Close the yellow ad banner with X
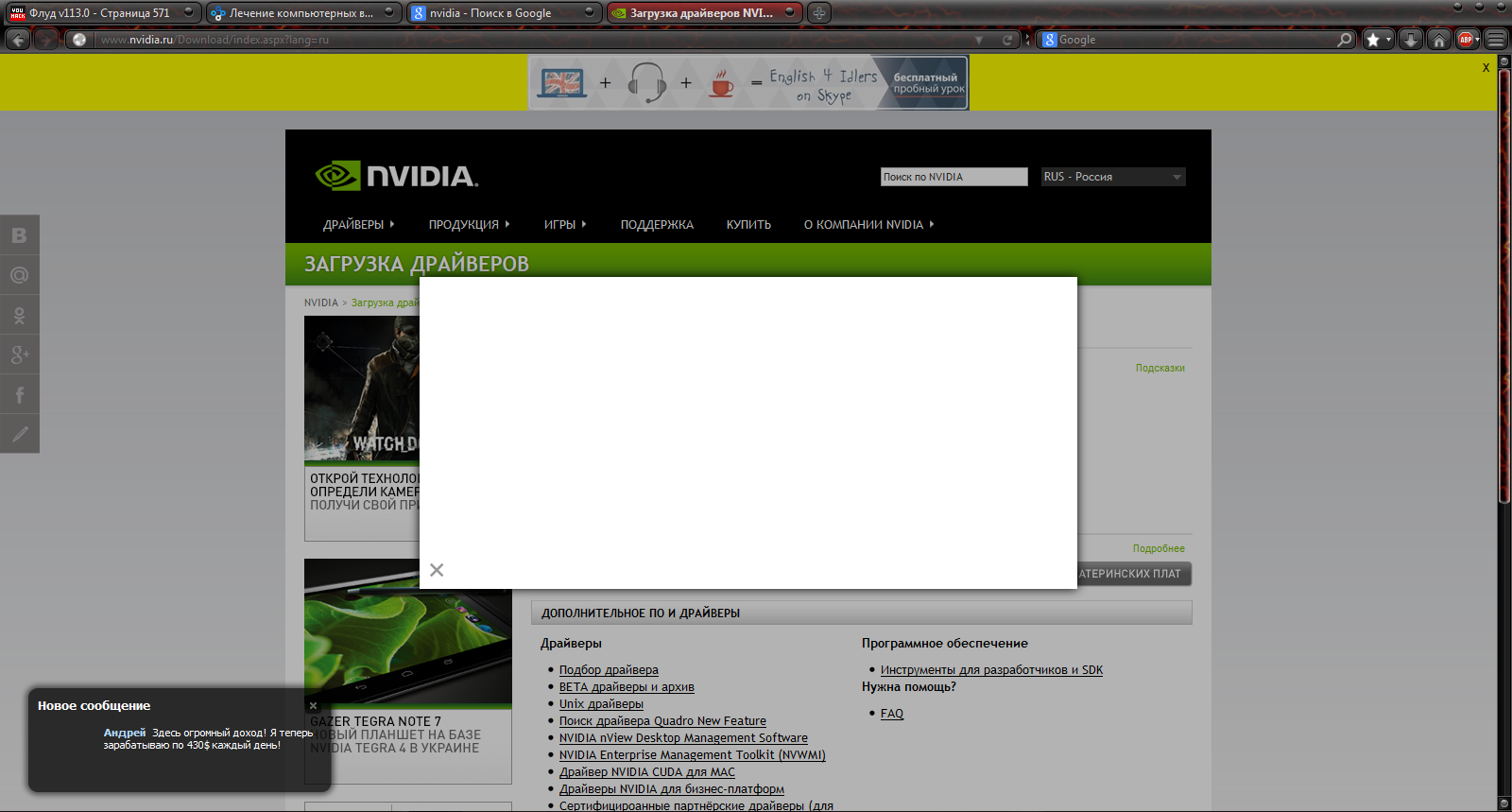 point(1486,67)
